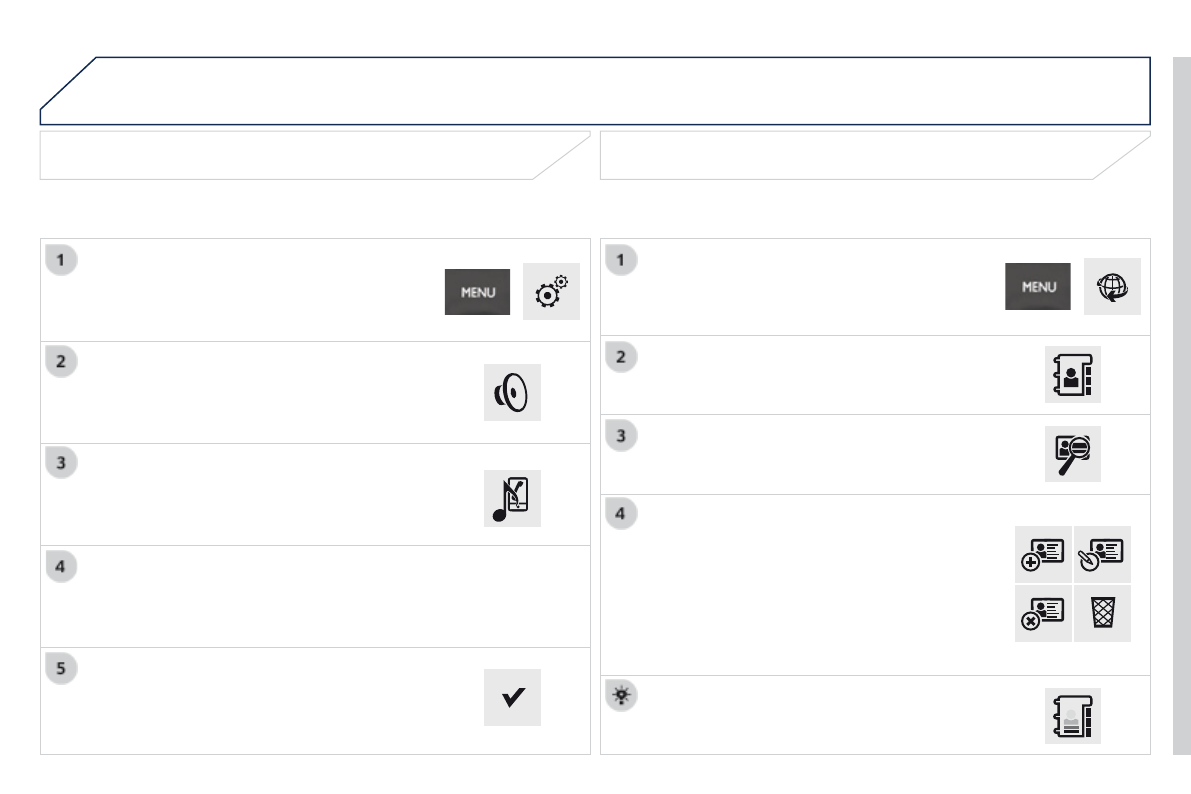Click step 2 badge in speaker icon row
This screenshot has height=794, width=1191.
(x=61, y=362)
